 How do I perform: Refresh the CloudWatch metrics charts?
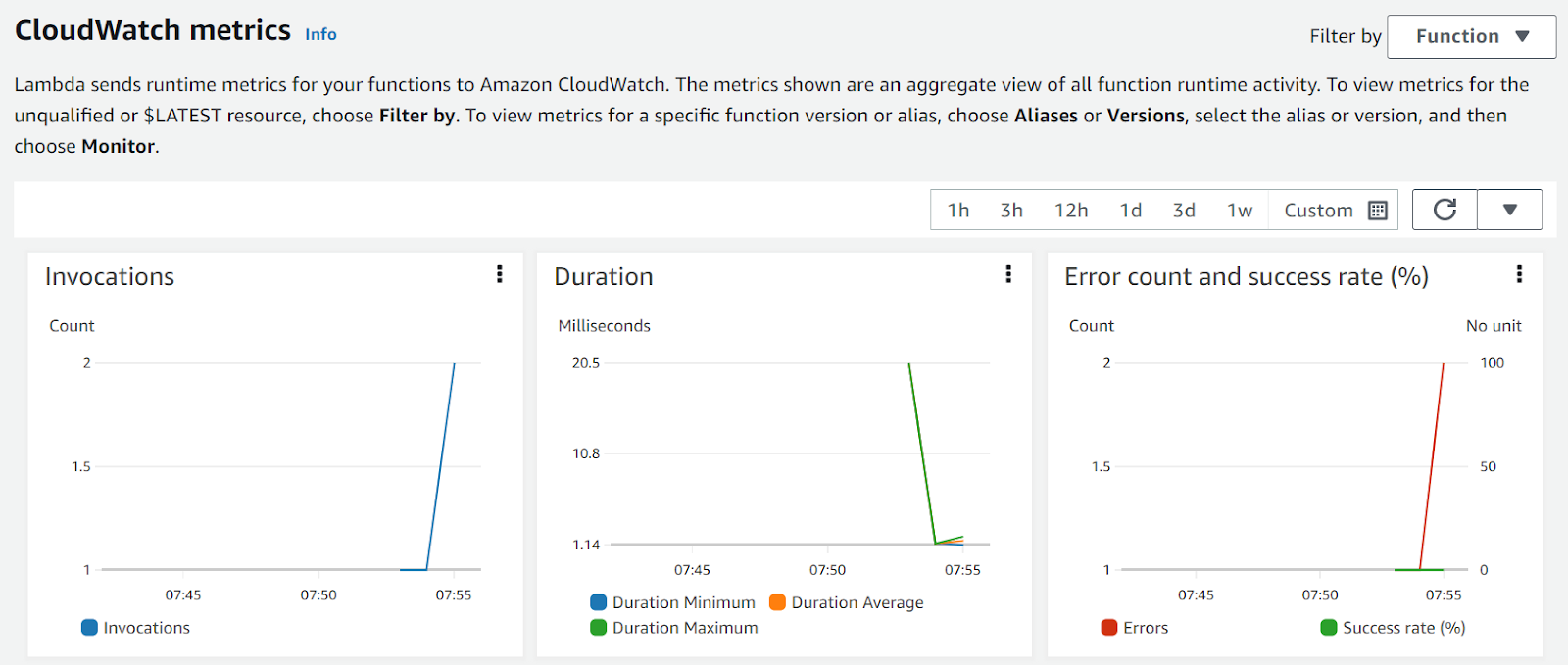pos(1444,209)
